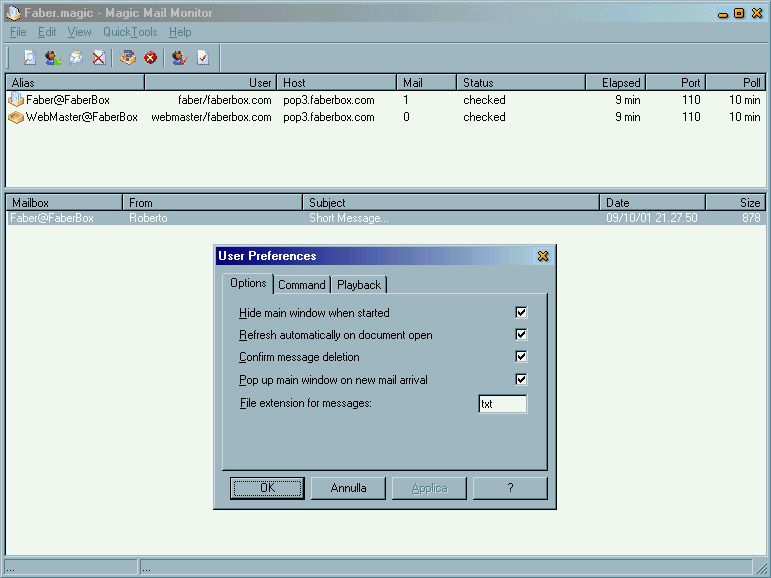Click the document magnifier preview toolbar icon

pyautogui.click(x=29, y=58)
